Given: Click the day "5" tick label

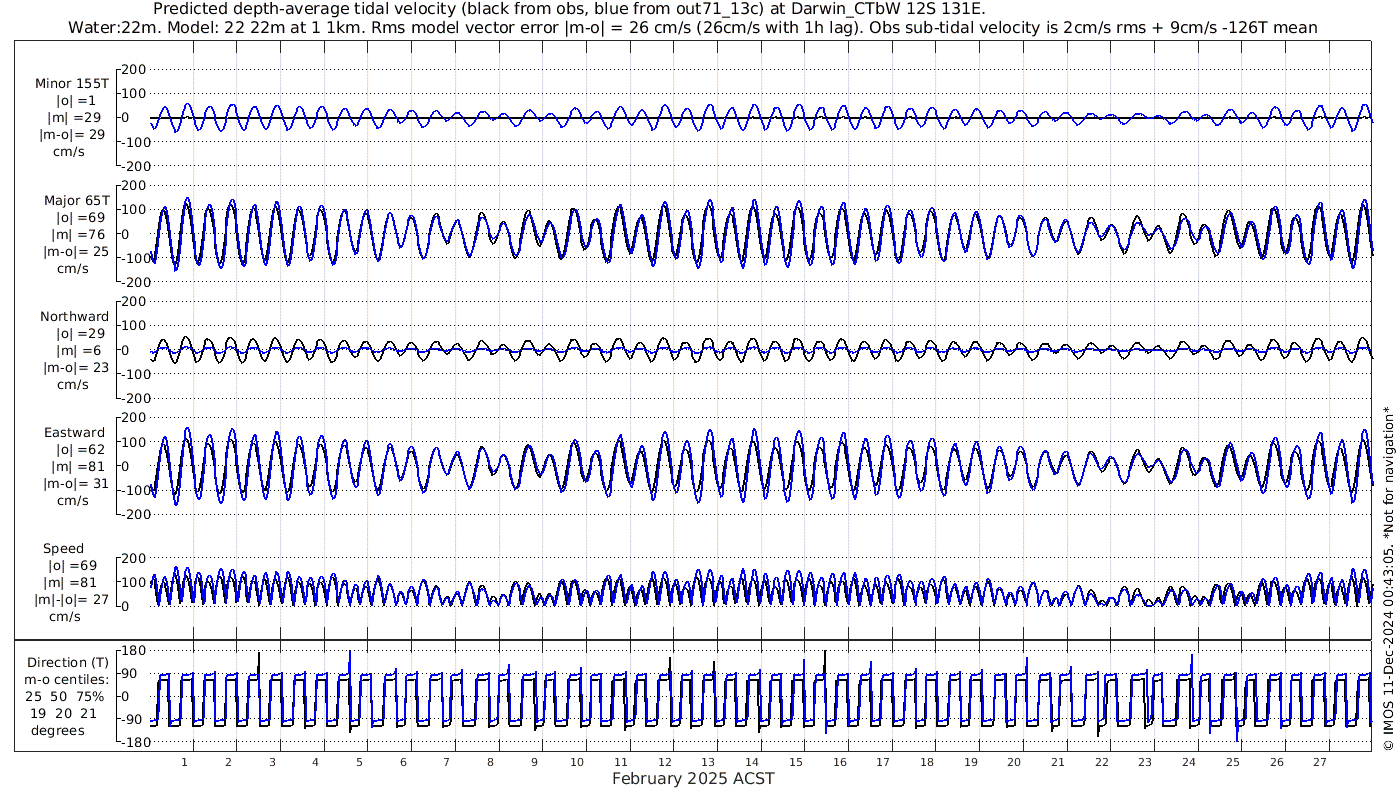Looking at the screenshot, I should tap(360, 762).
